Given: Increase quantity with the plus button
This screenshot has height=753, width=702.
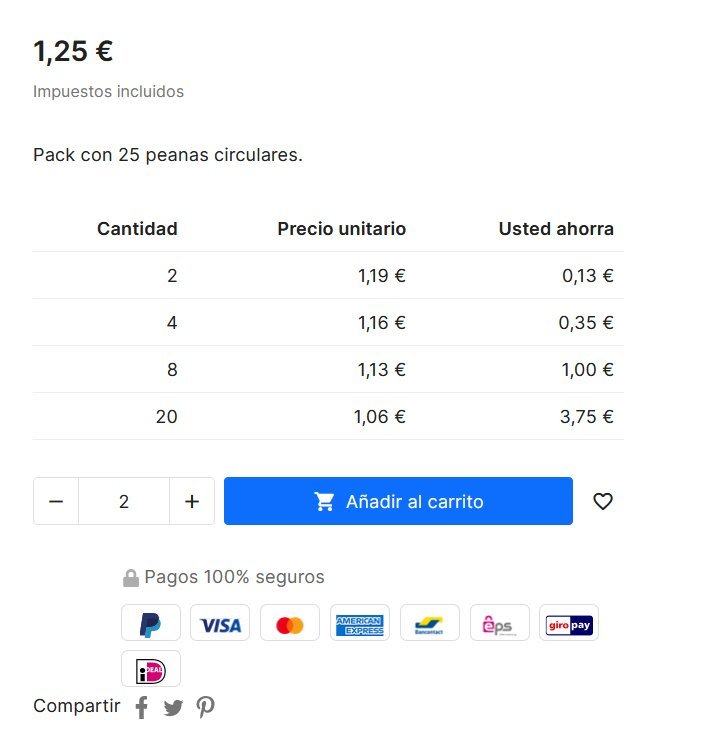Looking at the screenshot, I should pyautogui.click(x=192, y=501).
